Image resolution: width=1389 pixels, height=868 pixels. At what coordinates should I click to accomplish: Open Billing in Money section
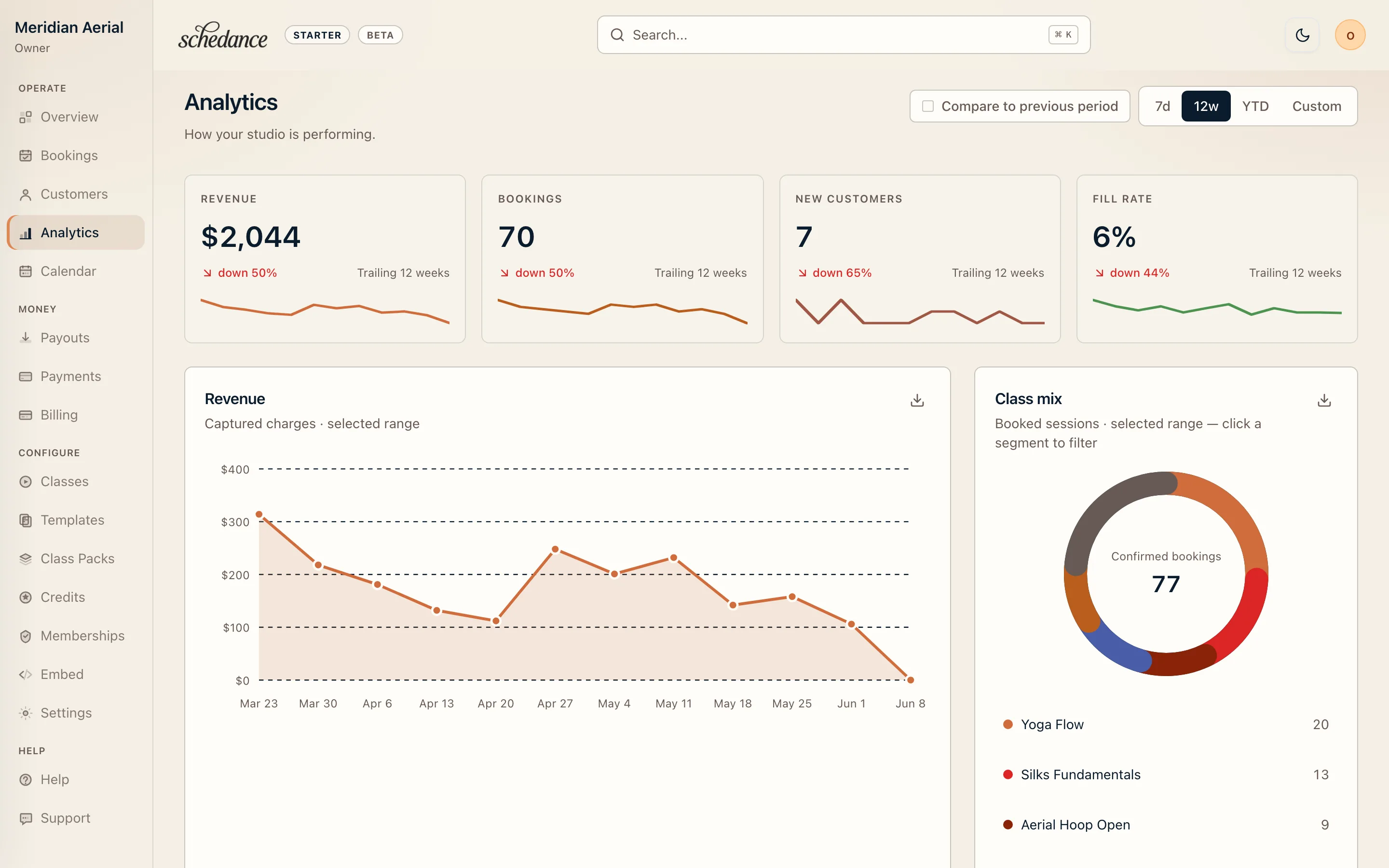[76, 415]
